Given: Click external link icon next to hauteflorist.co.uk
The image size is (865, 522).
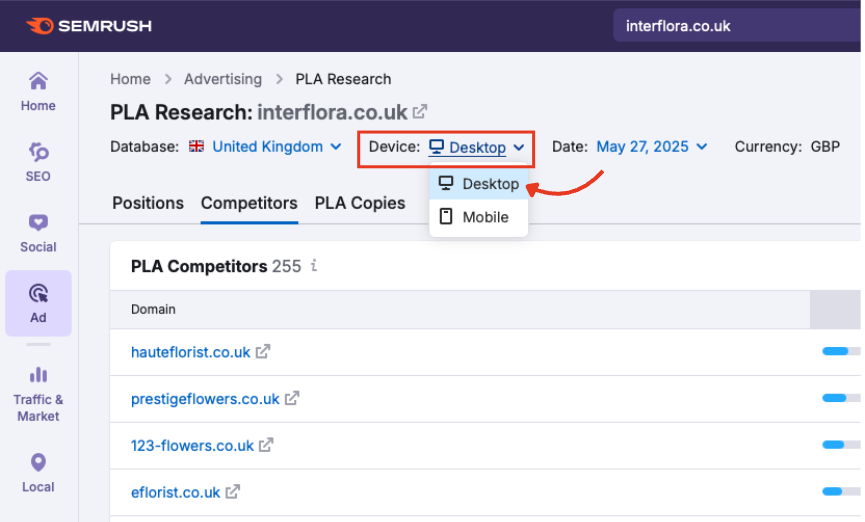Looking at the screenshot, I should click(x=263, y=352).
